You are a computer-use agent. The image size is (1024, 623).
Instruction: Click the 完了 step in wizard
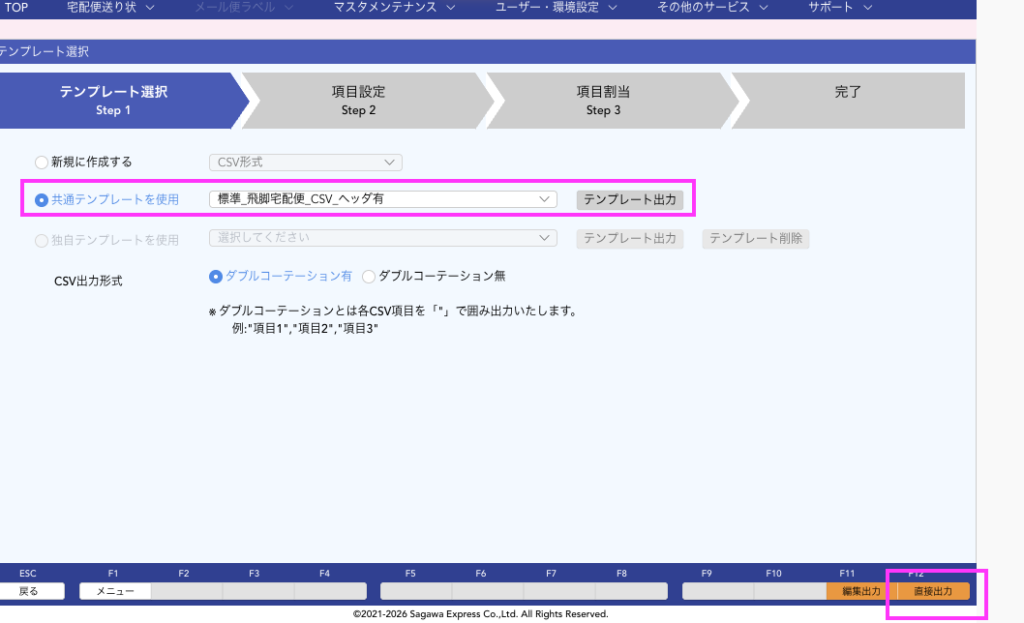pyautogui.click(x=847, y=92)
